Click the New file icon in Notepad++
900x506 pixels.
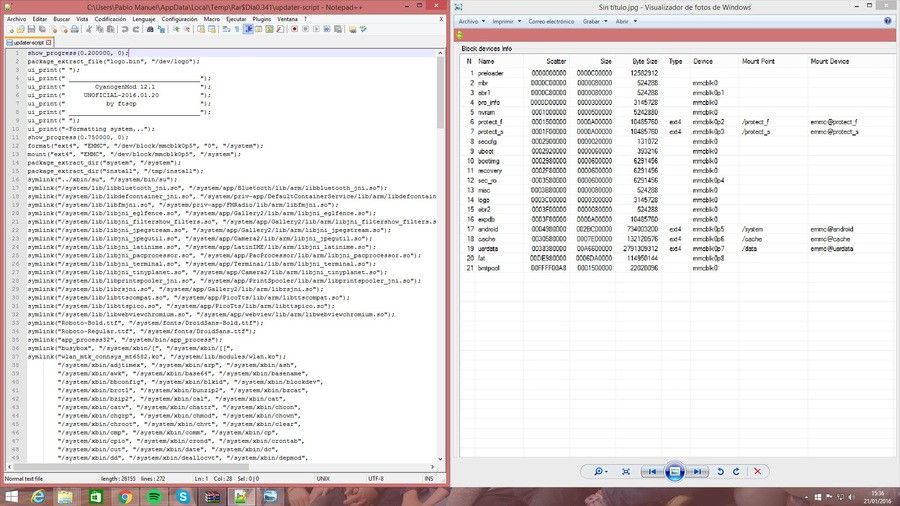point(11,29)
